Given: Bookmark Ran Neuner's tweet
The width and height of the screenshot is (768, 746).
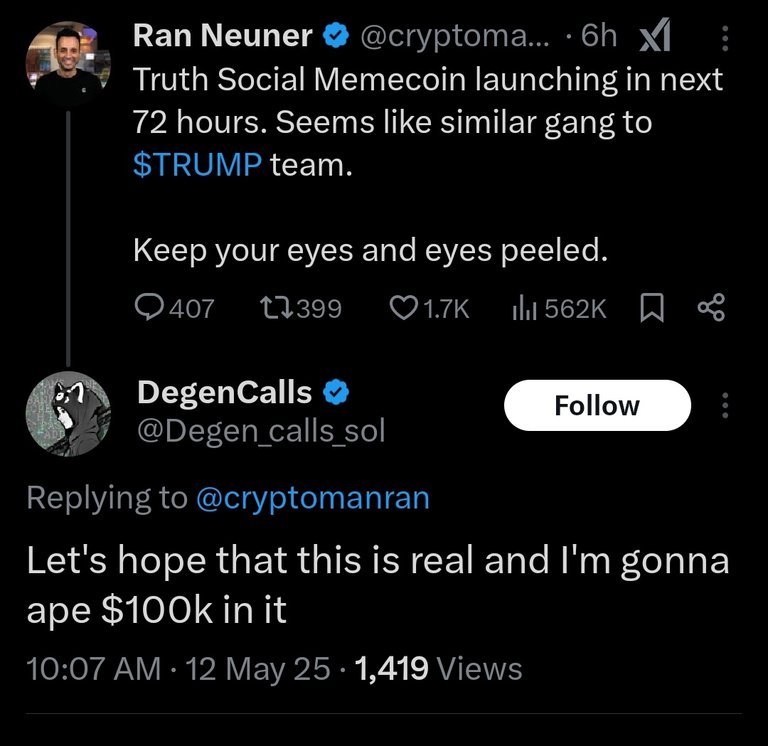Looking at the screenshot, I should (x=652, y=308).
